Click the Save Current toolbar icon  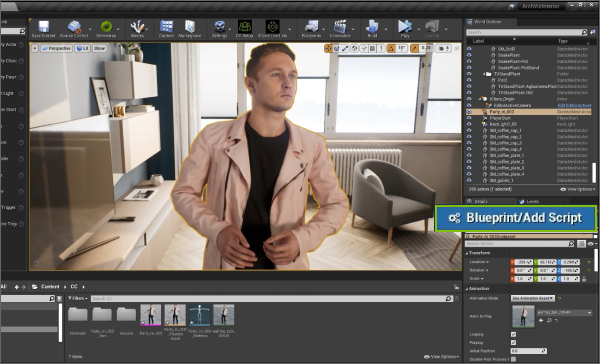[x=43, y=27]
